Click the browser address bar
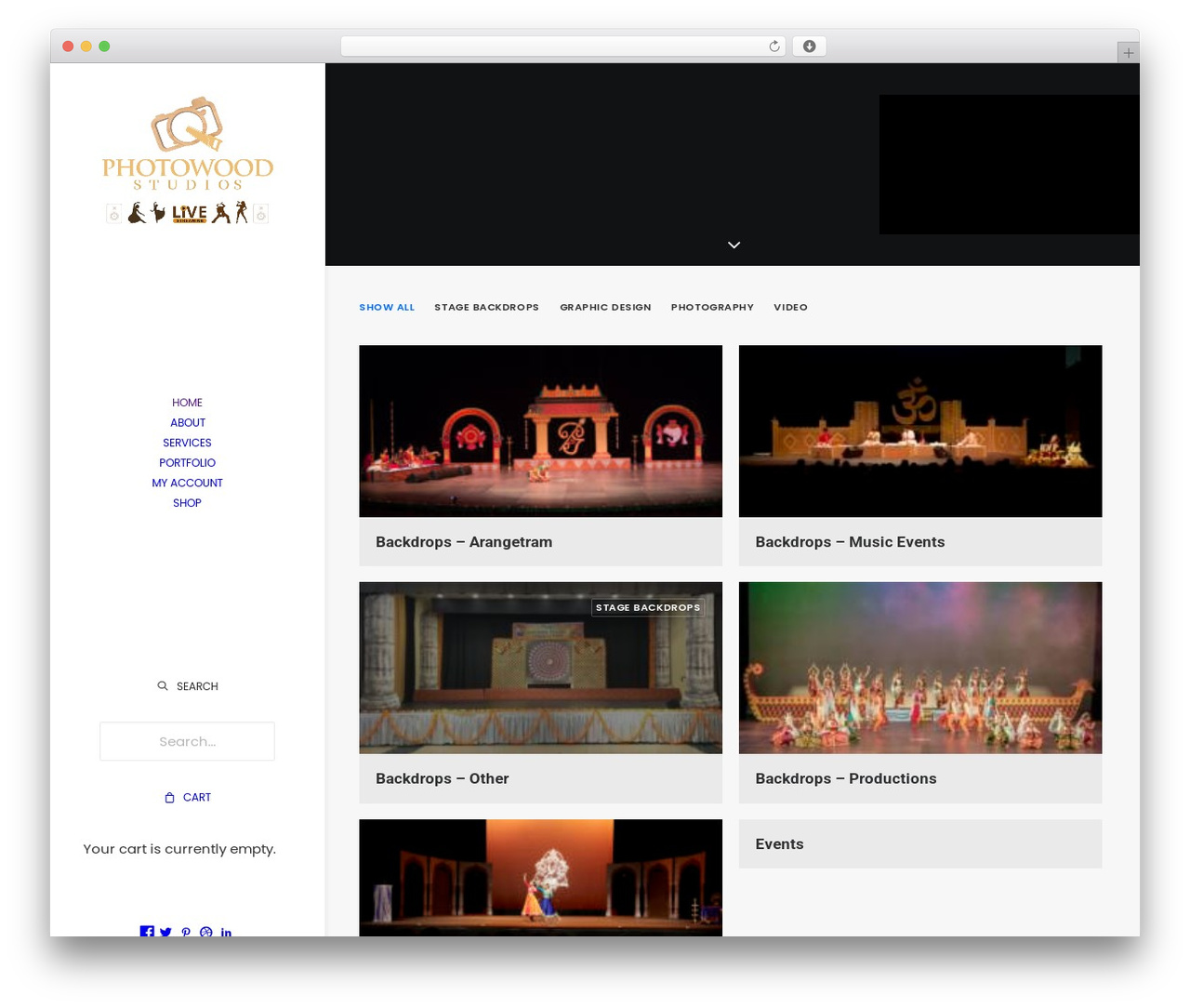This screenshot has height=1008, width=1190. [x=563, y=46]
